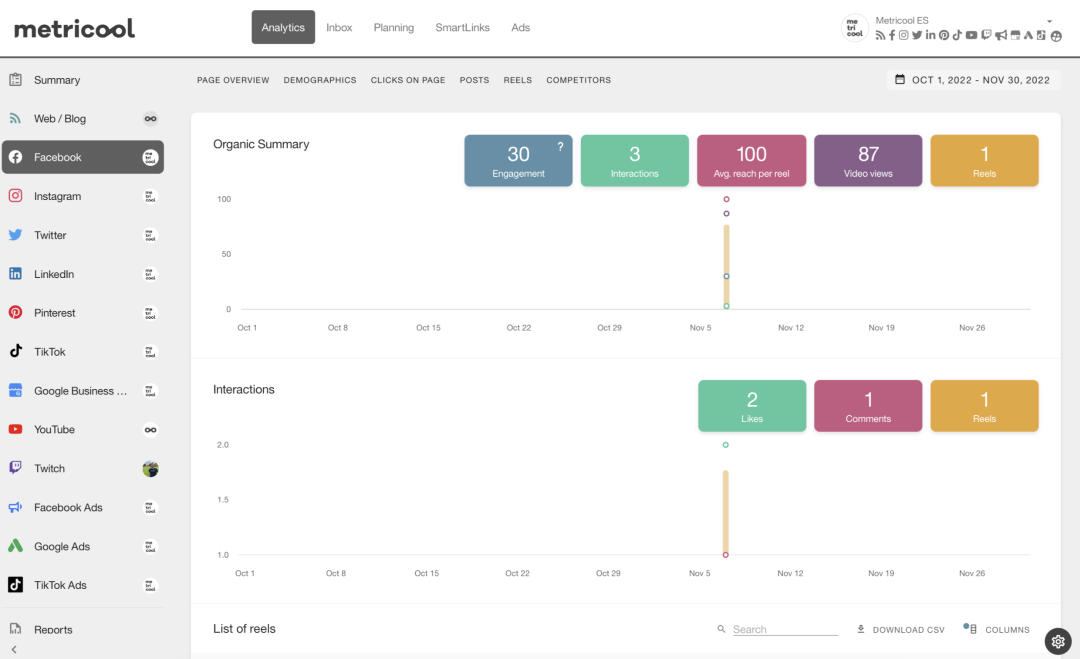The image size is (1080, 659).
Task: Toggle Video views series in the chart
Action: point(868,161)
